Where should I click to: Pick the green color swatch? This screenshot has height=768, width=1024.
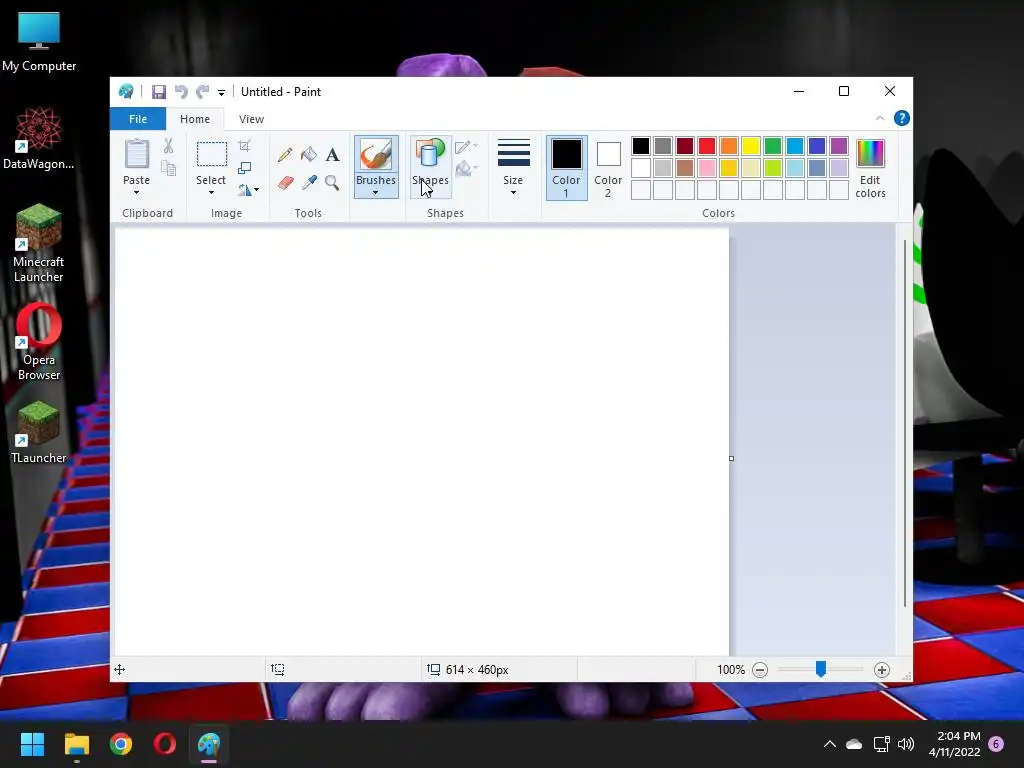tap(773, 146)
